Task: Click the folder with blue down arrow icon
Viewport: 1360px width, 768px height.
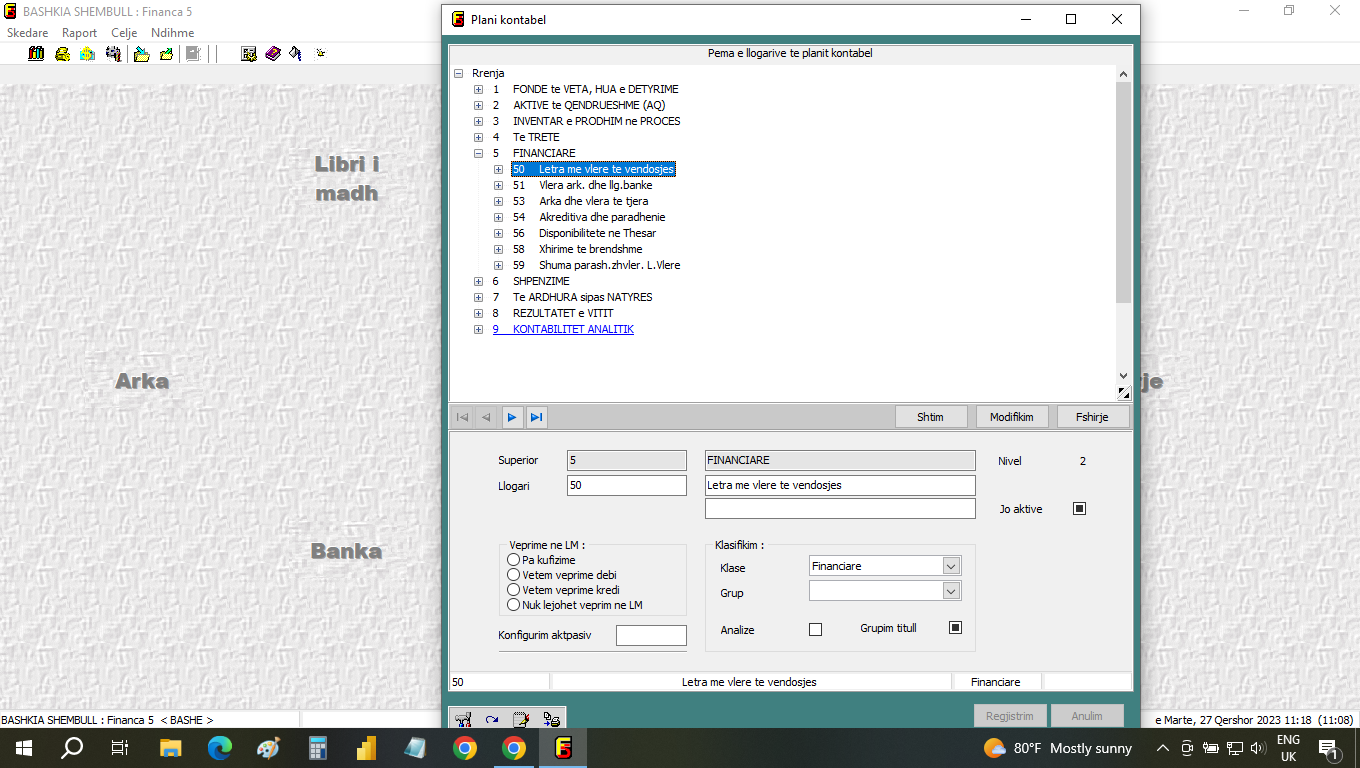Action: pyautogui.click(x=142, y=54)
